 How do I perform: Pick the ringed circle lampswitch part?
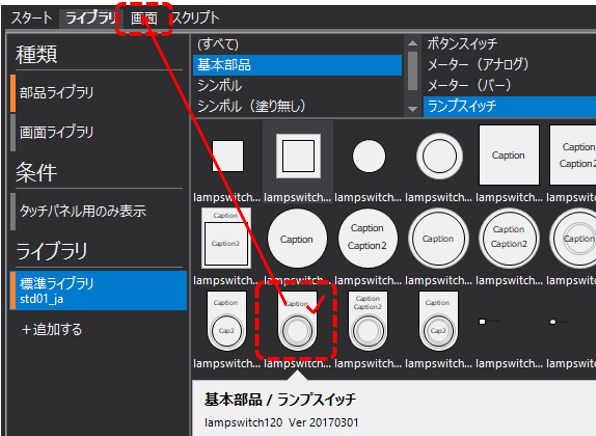(x=439, y=156)
